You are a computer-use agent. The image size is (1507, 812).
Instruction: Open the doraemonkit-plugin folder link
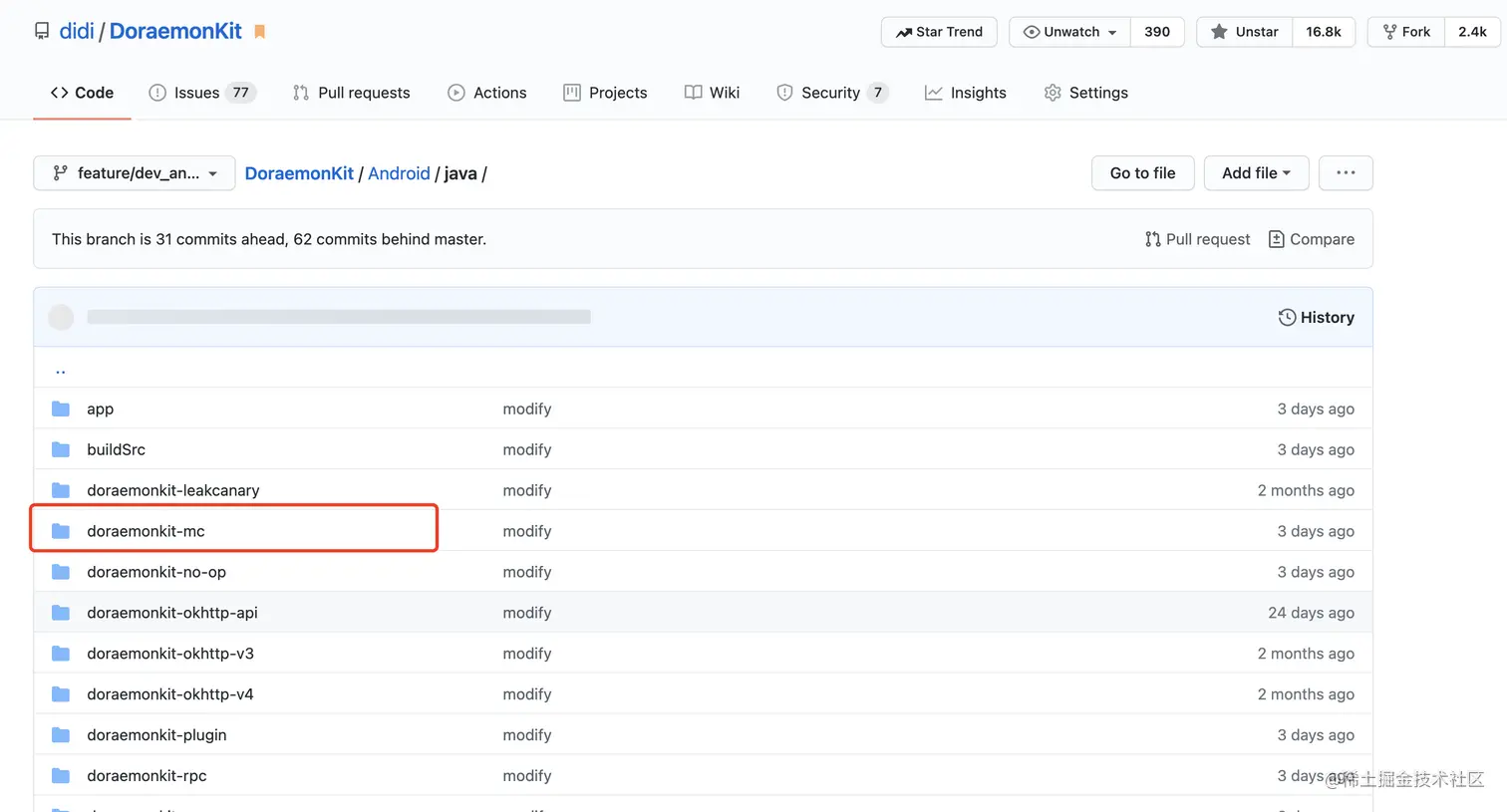(156, 735)
